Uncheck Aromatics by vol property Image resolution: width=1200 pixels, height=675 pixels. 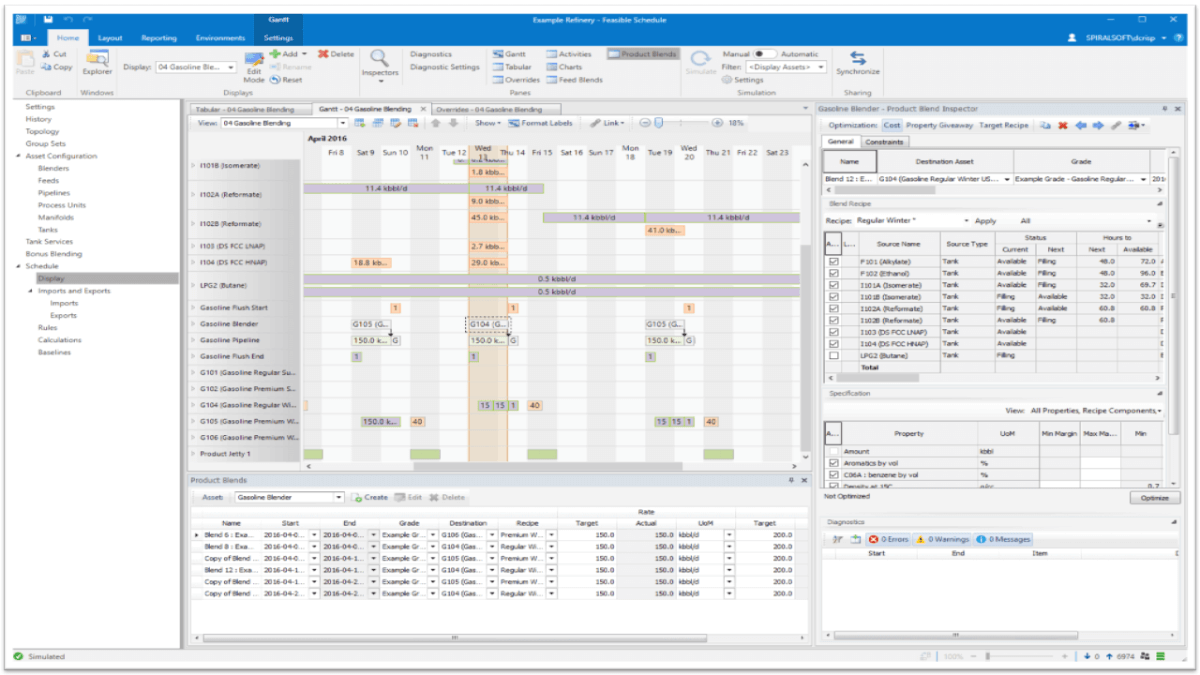[833, 463]
